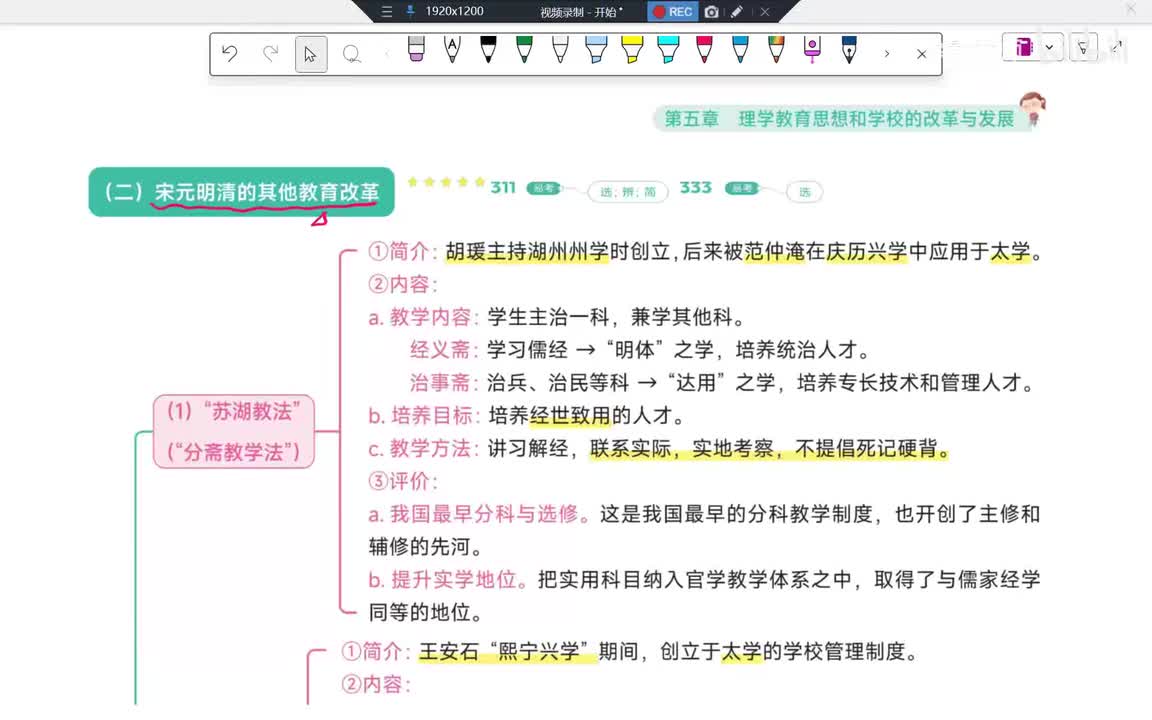Select the green pen
Screen dimensions: 1152x720
click(x=524, y=50)
